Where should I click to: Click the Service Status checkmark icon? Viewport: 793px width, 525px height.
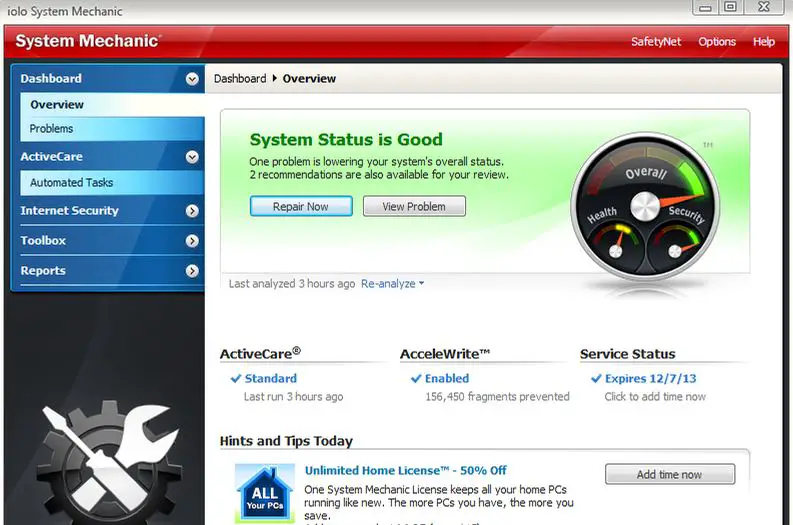[x=596, y=378]
